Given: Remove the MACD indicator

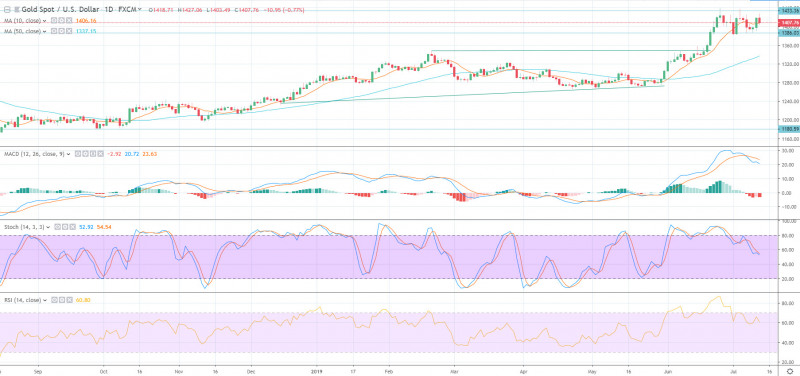Looking at the screenshot, I should point(101,154).
